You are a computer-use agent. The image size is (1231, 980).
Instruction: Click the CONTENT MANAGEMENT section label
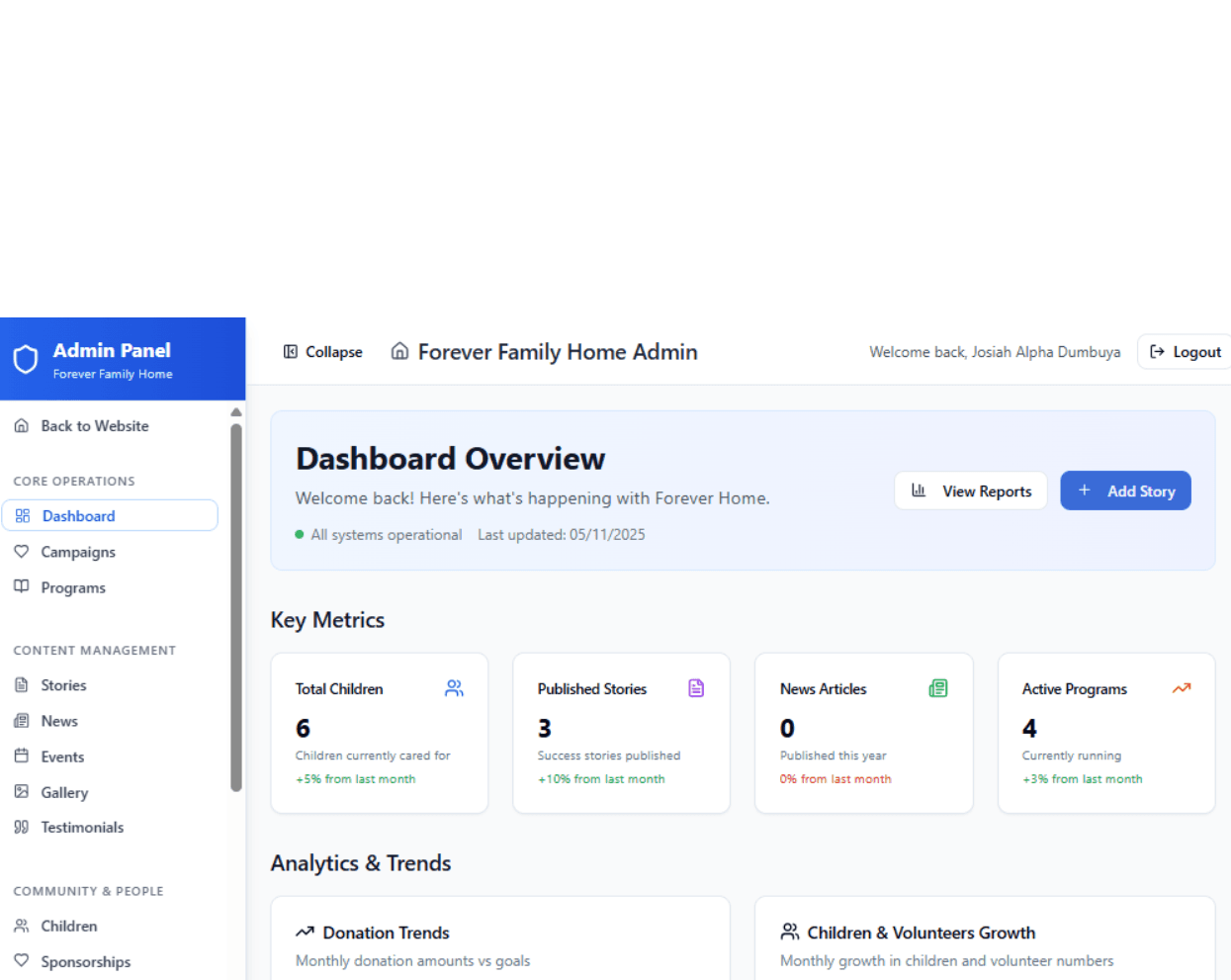pyautogui.click(x=94, y=650)
